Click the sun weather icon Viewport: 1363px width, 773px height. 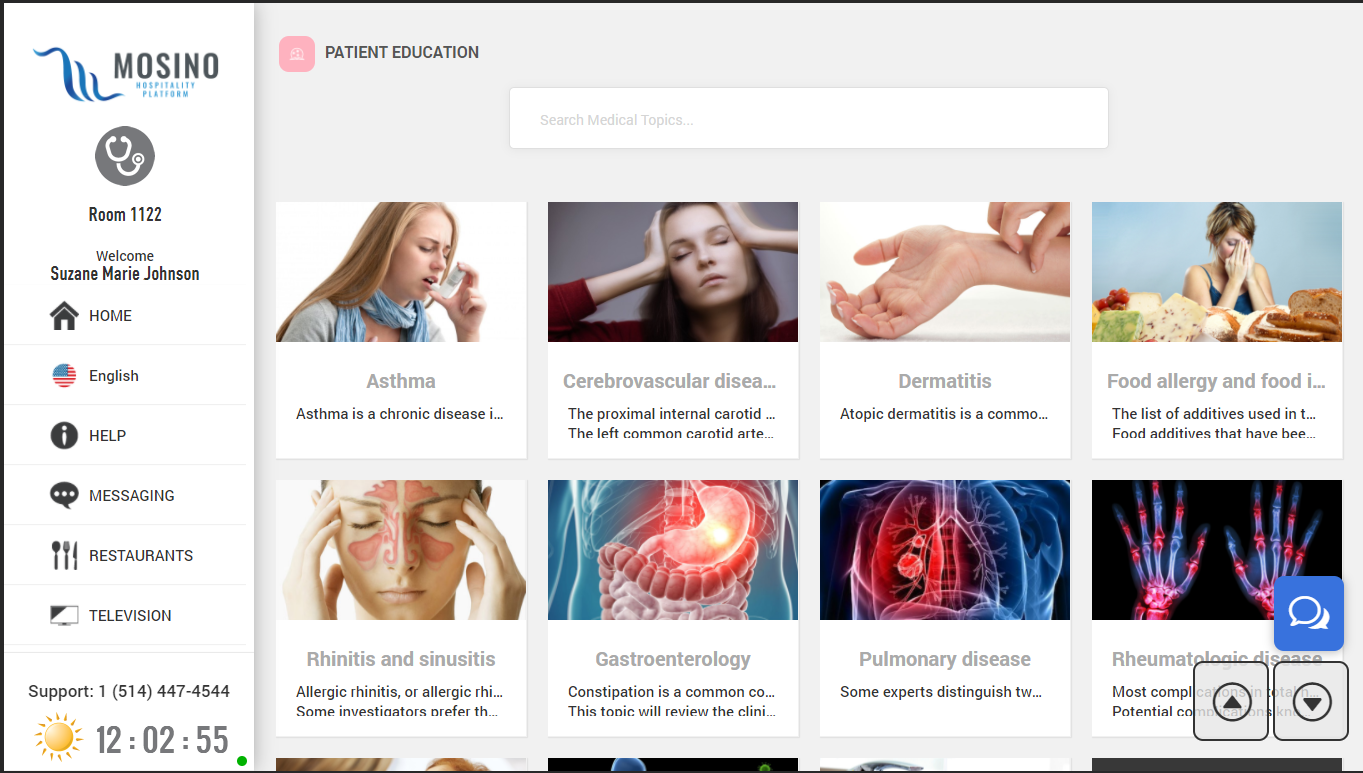(x=58, y=739)
